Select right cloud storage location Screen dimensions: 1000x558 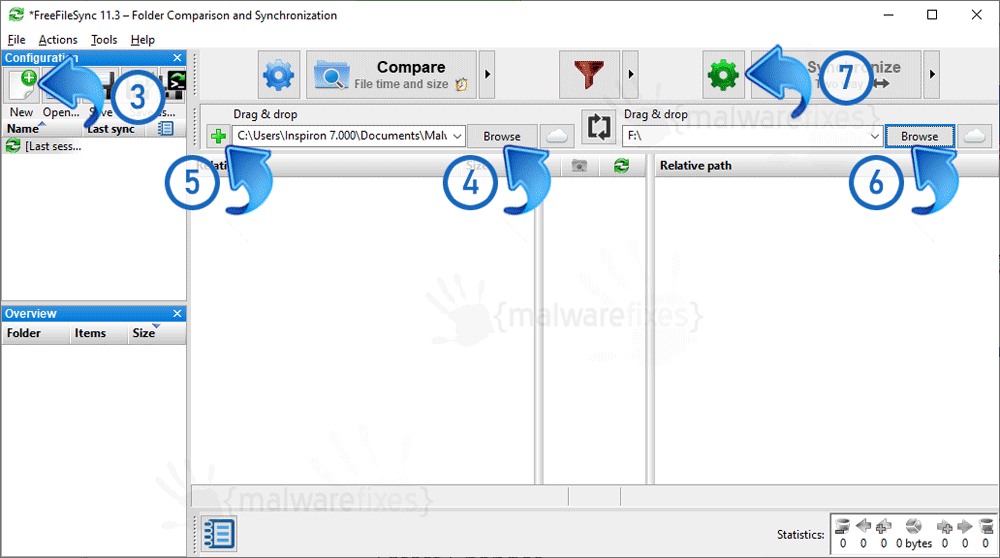click(x=974, y=136)
